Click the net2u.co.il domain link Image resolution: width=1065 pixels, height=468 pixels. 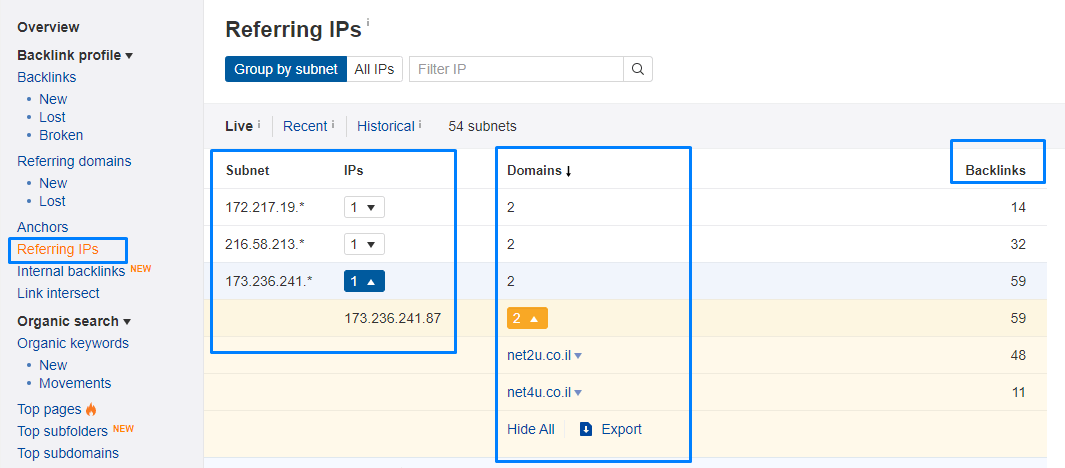click(539, 355)
